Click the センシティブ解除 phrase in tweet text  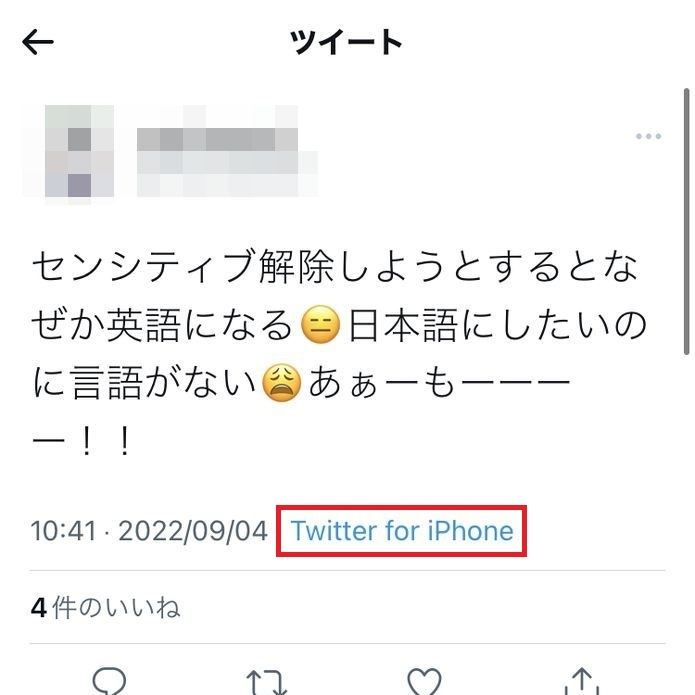[x=181, y=267]
